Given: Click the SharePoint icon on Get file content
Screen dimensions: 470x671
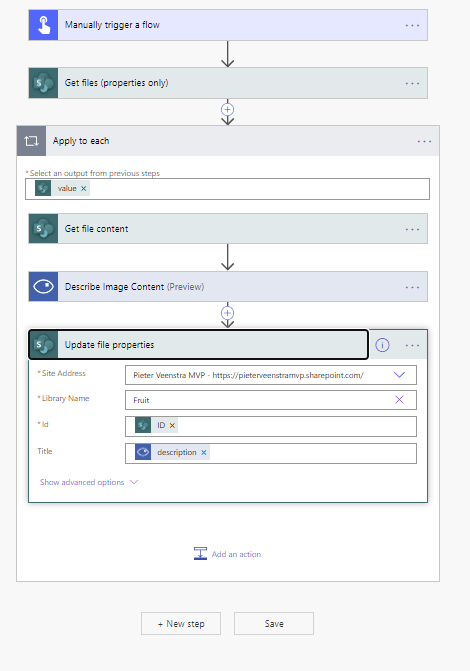Looking at the screenshot, I should 43,229.
